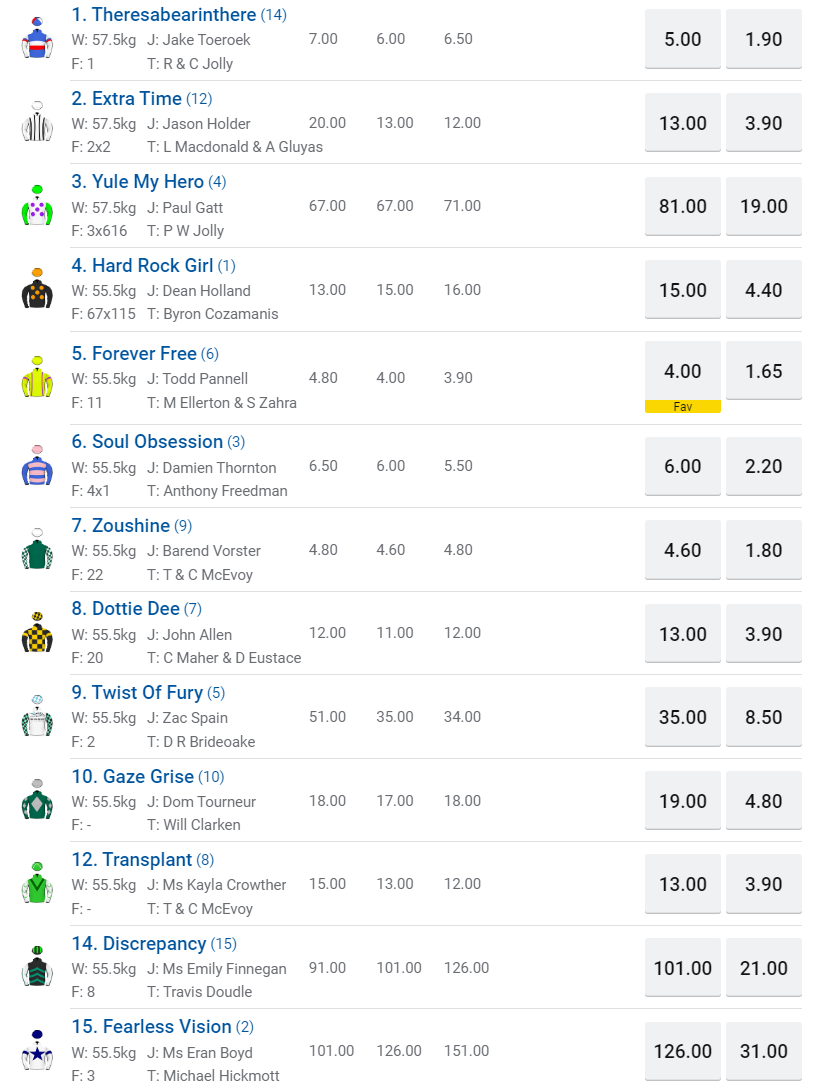Choose Yule My Hero win odds 81.00

pos(683,206)
